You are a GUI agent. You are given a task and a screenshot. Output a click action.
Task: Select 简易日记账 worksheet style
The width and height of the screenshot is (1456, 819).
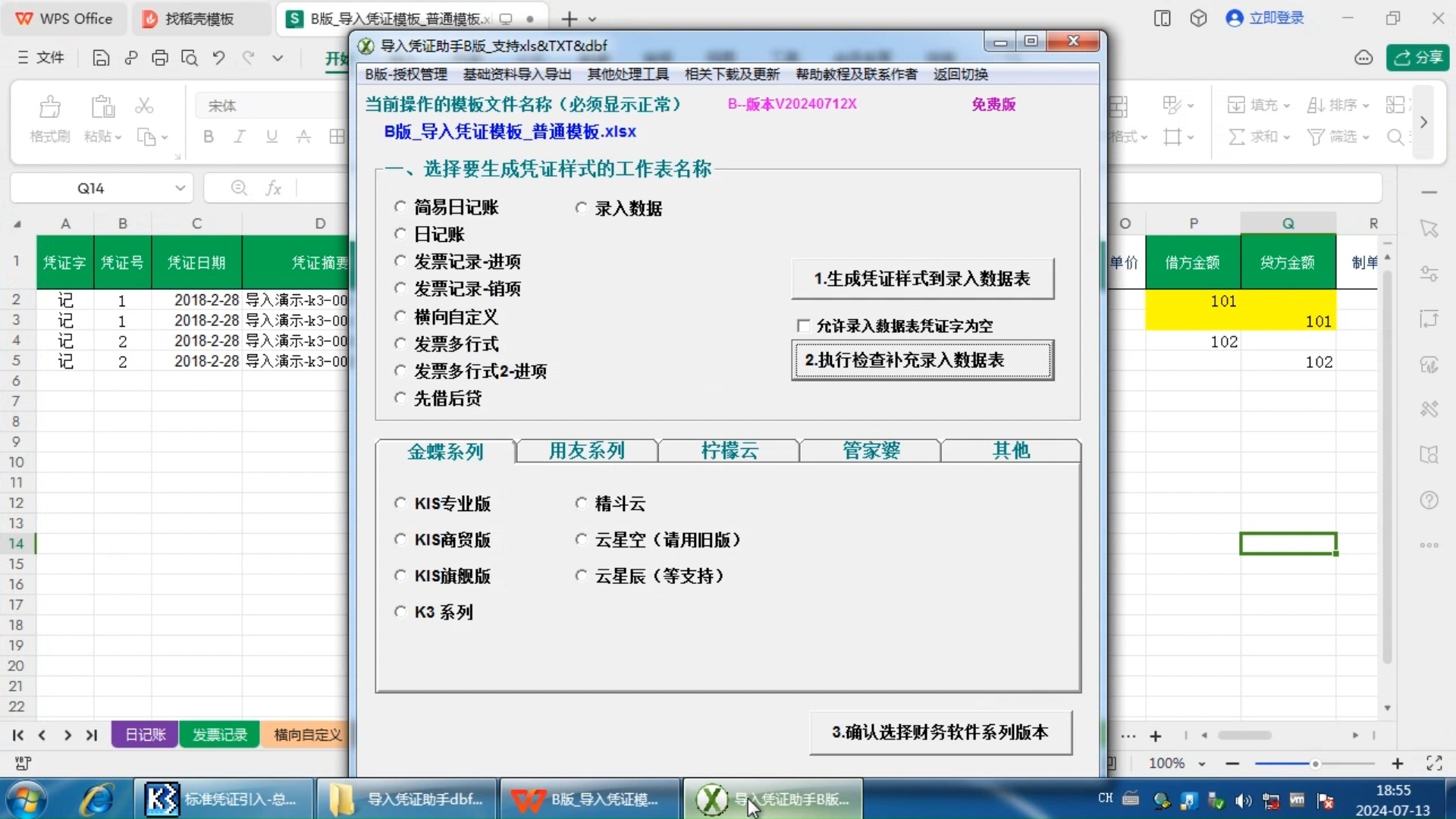coord(399,206)
